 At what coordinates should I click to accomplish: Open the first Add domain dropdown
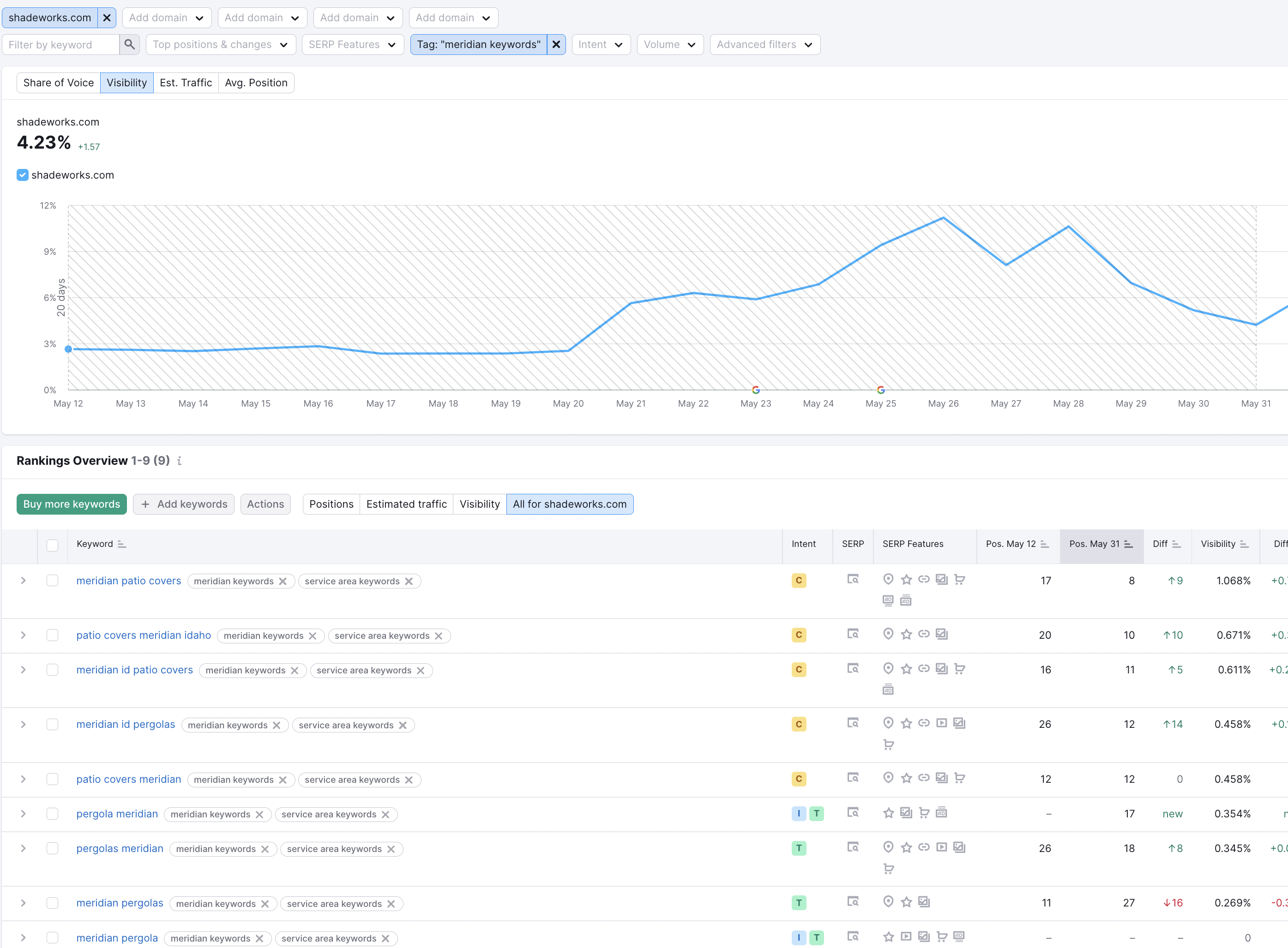[167, 18]
